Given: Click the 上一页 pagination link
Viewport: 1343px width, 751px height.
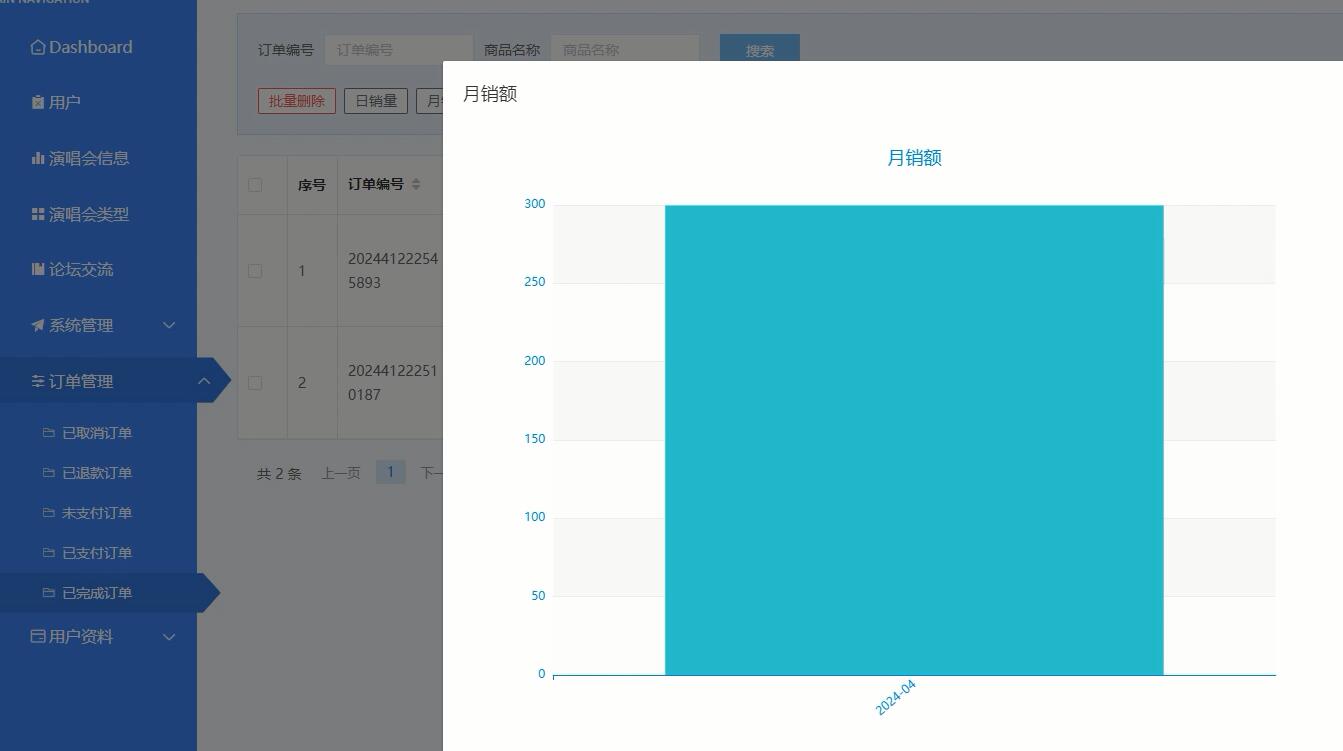Looking at the screenshot, I should pyautogui.click(x=341, y=473).
